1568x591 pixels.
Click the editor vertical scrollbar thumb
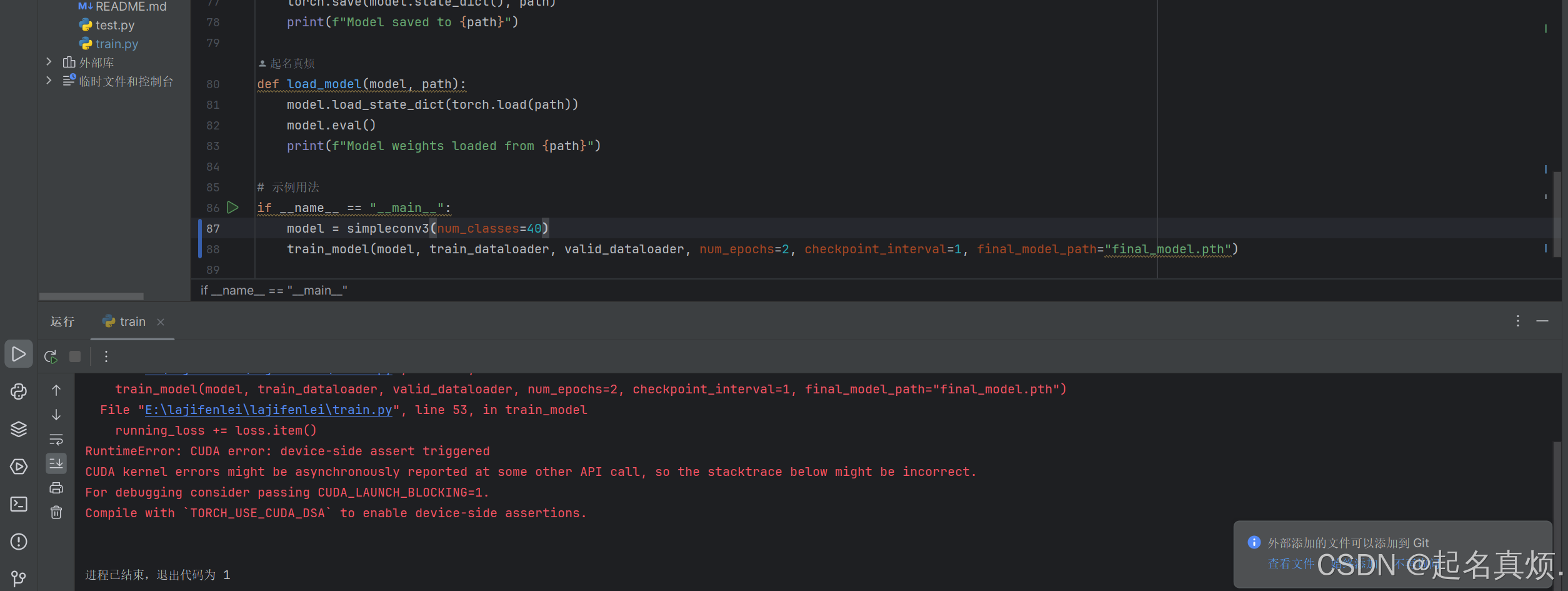point(1557,214)
